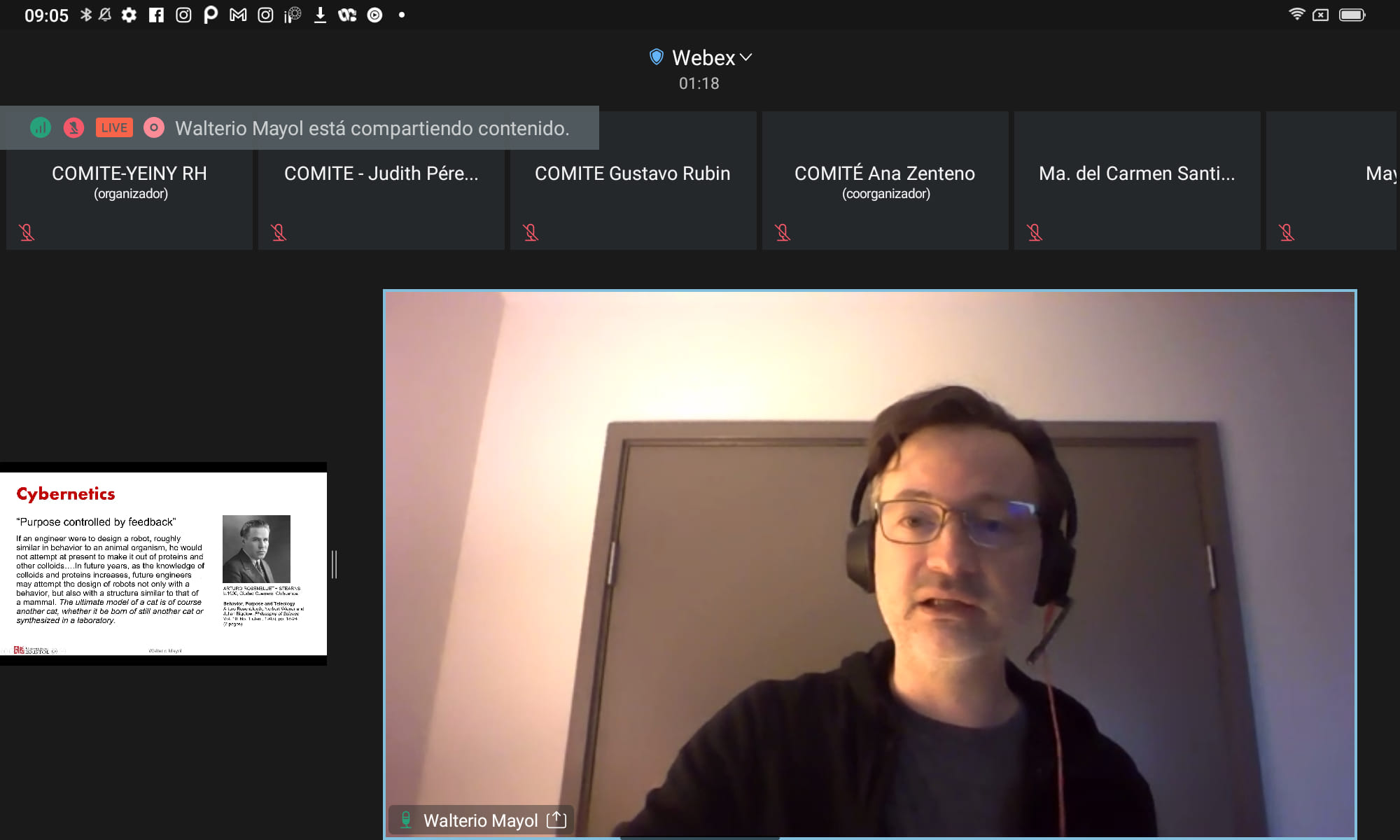
Task: Select the Ma. del Carmen Santi... tile
Action: [1137, 181]
